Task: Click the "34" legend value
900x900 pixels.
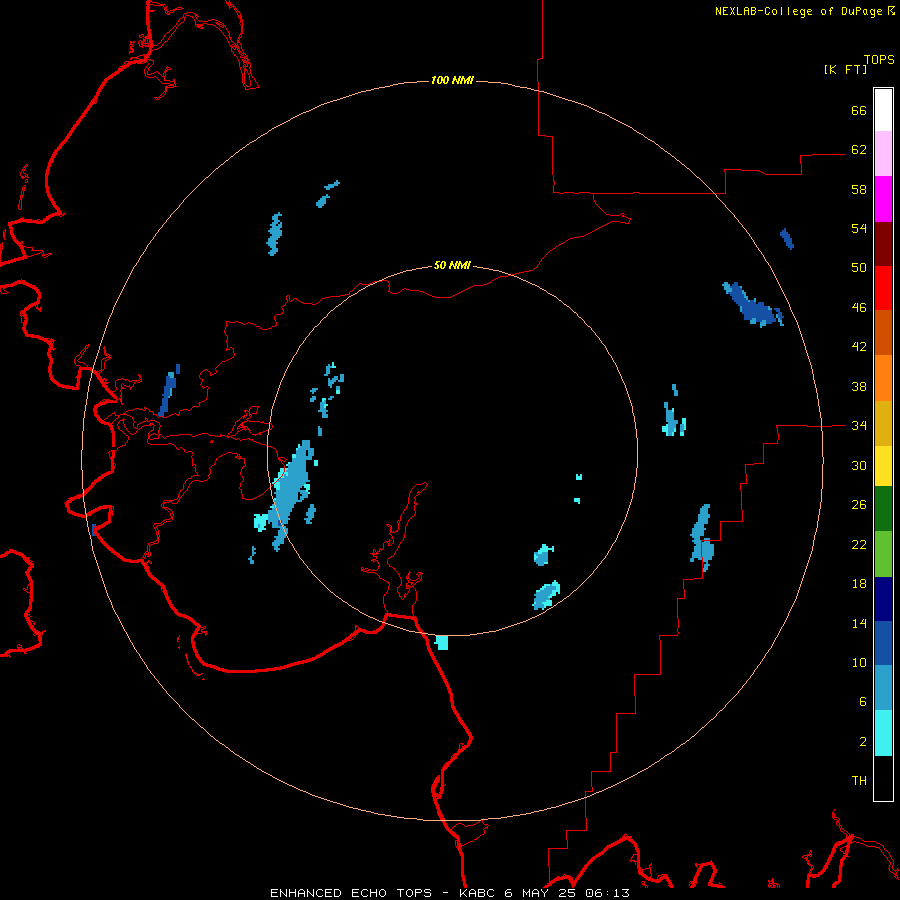Action: point(859,426)
